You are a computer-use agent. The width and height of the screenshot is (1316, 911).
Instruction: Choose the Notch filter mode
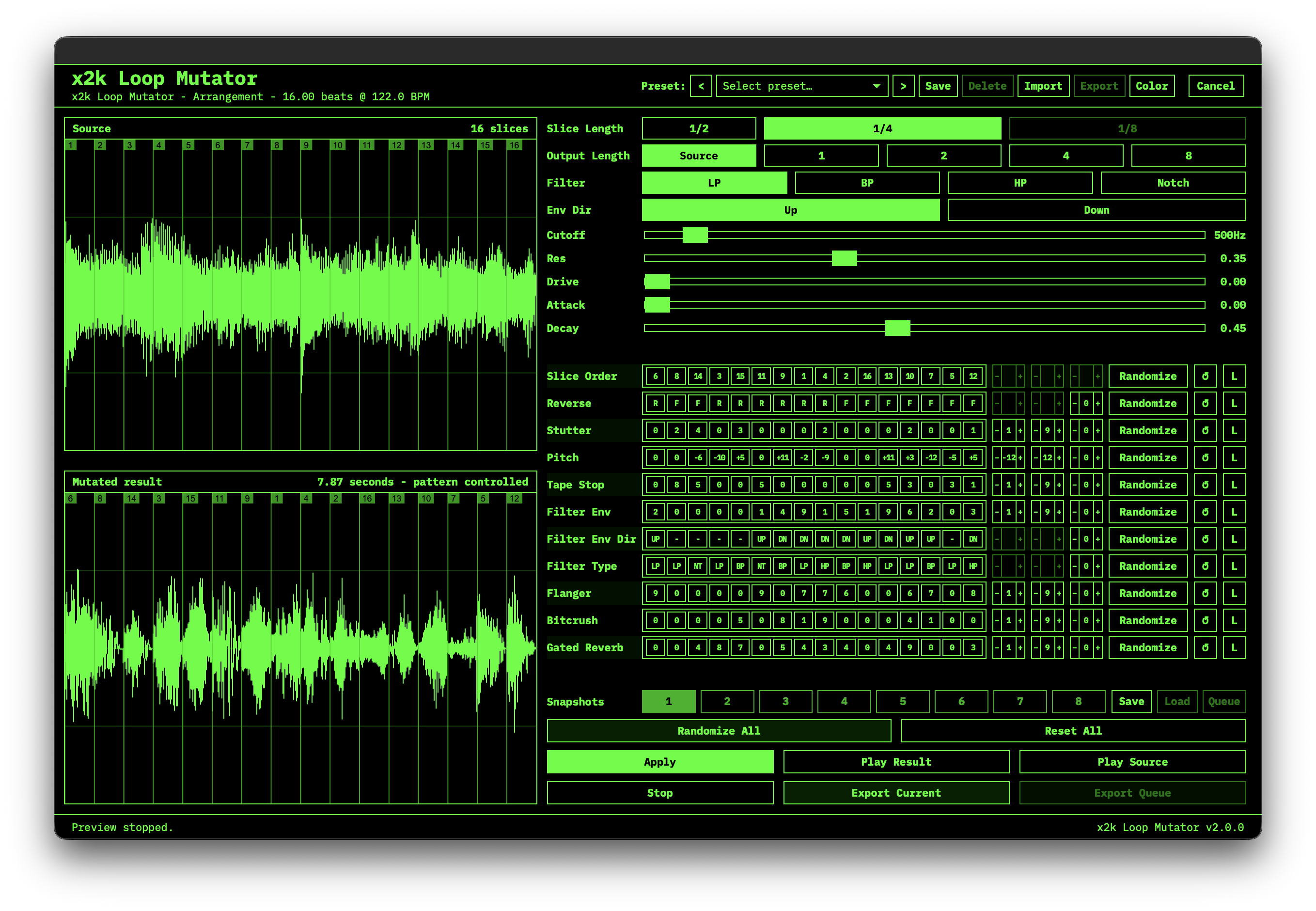pos(1173,183)
